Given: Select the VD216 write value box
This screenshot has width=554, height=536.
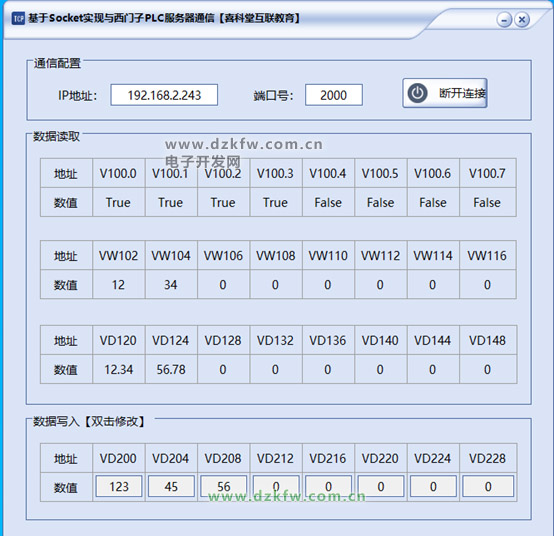Looking at the screenshot, I should coord(328,487).
